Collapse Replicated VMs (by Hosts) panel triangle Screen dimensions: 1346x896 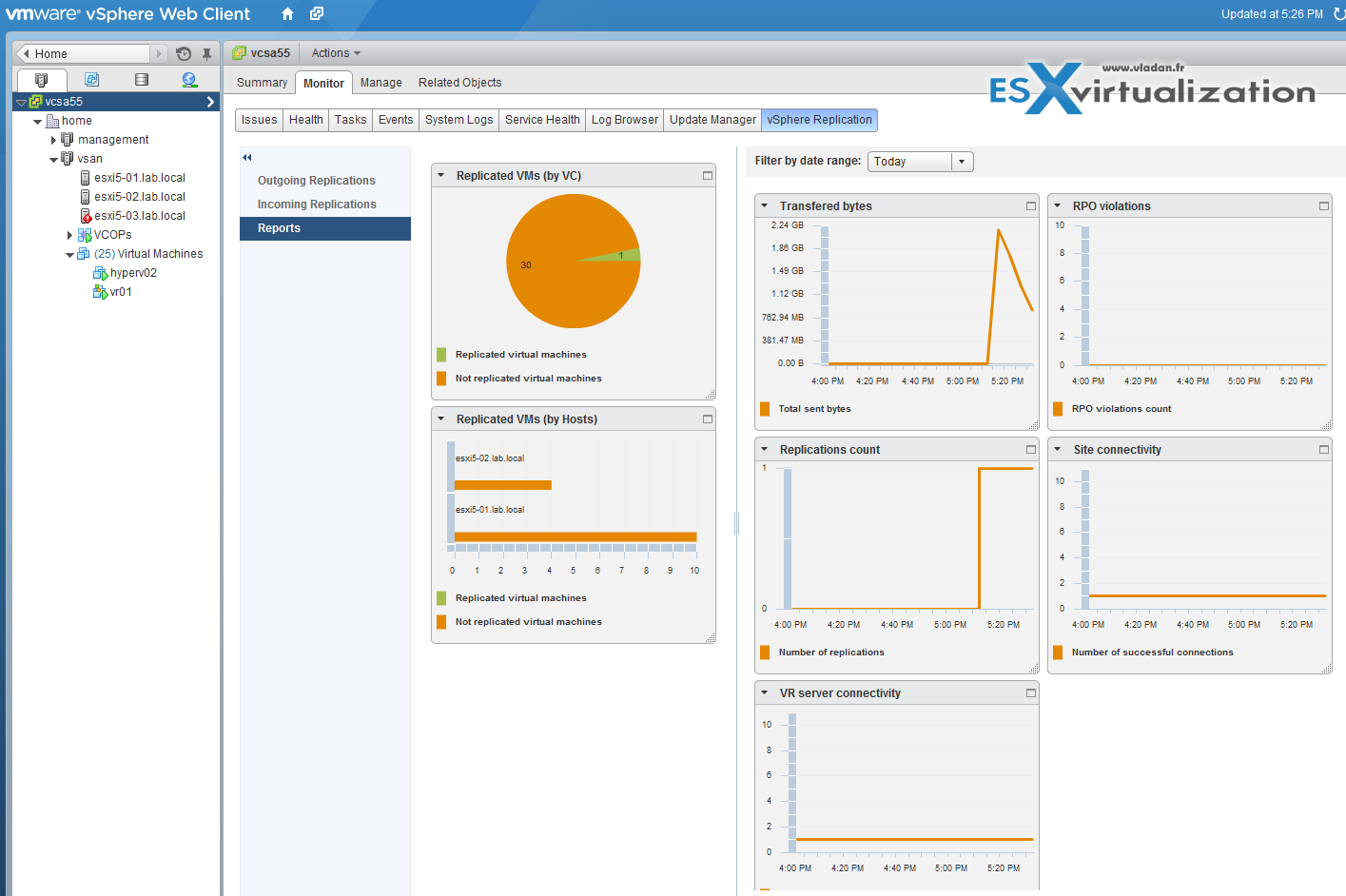[x=441, y=419]
